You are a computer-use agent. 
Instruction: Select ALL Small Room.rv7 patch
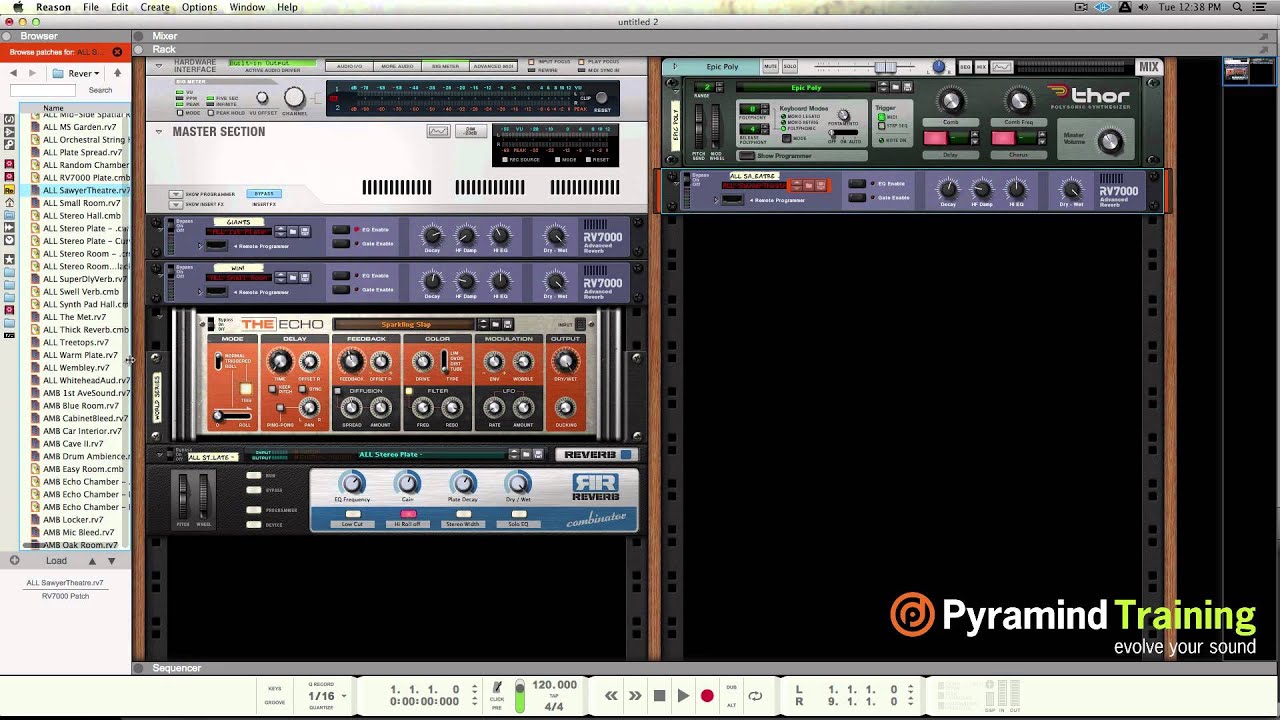(x=80, y=203)
